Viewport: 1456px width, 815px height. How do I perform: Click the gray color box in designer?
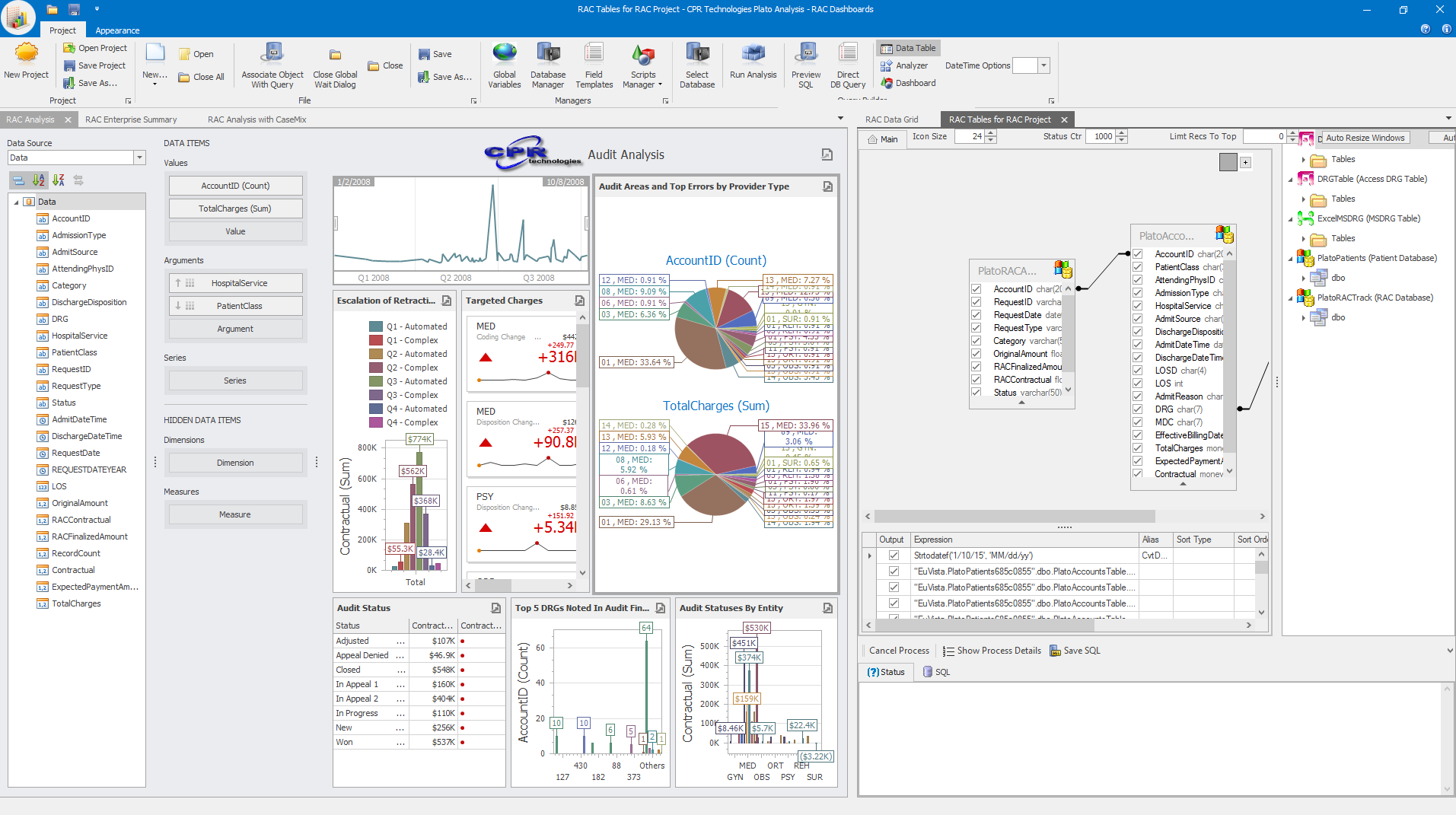[1228, 162]
